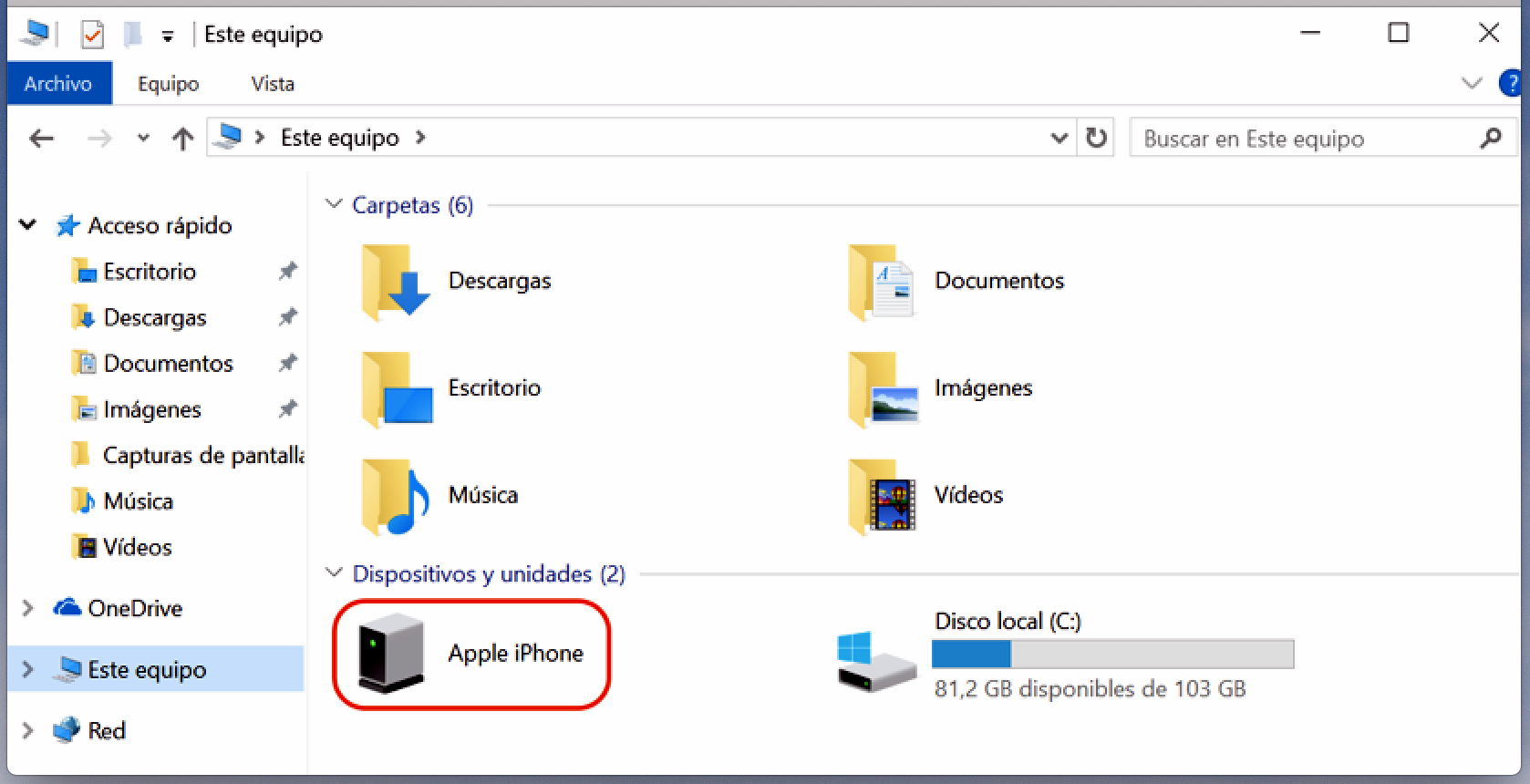Image resolution: width=1530 pixels, height=784 pixels.
Task: Collapse the Acceso rápido tree node
Action: coord(28,225)
